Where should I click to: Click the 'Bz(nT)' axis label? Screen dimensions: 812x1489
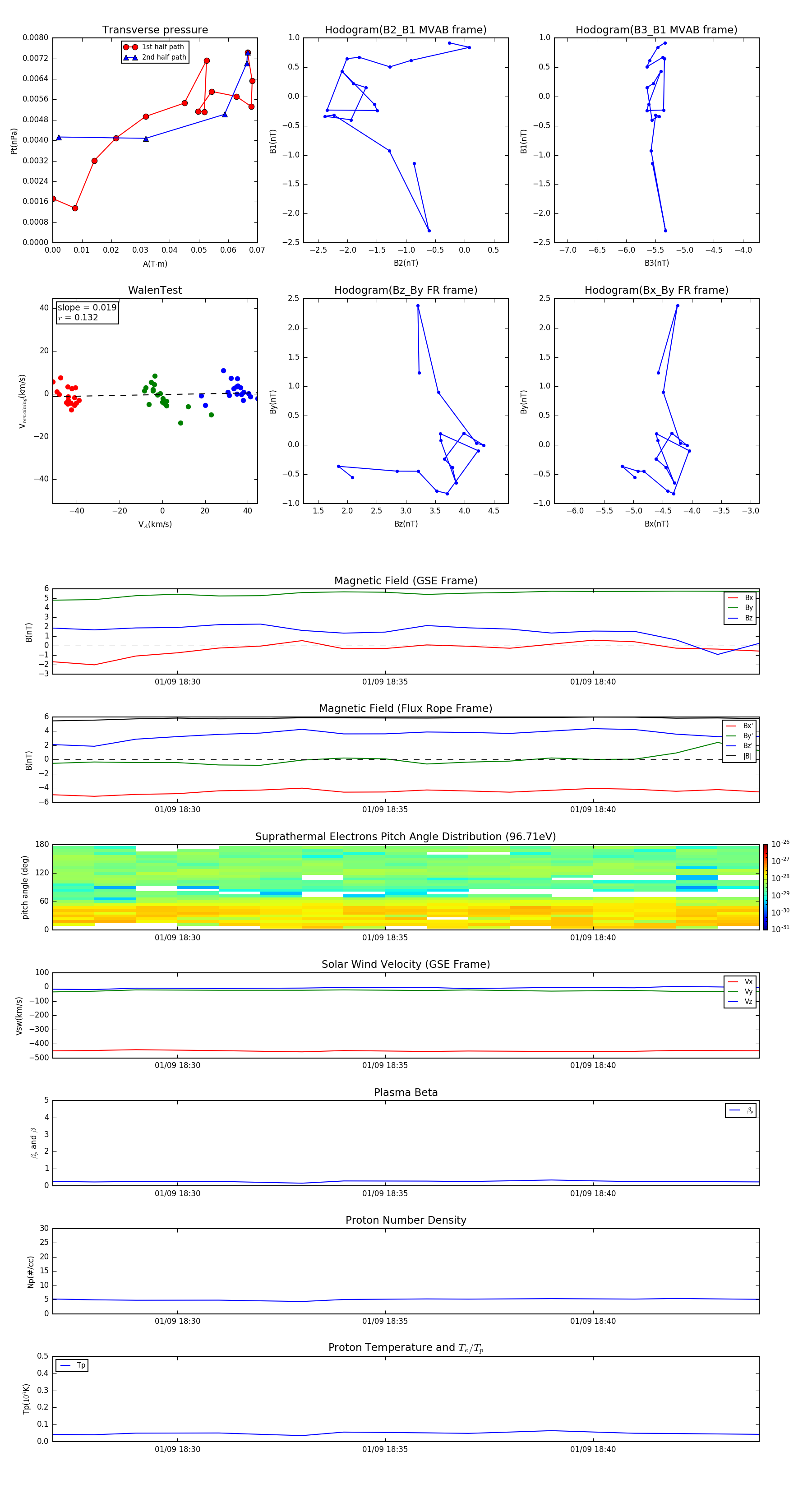point(406,524)
